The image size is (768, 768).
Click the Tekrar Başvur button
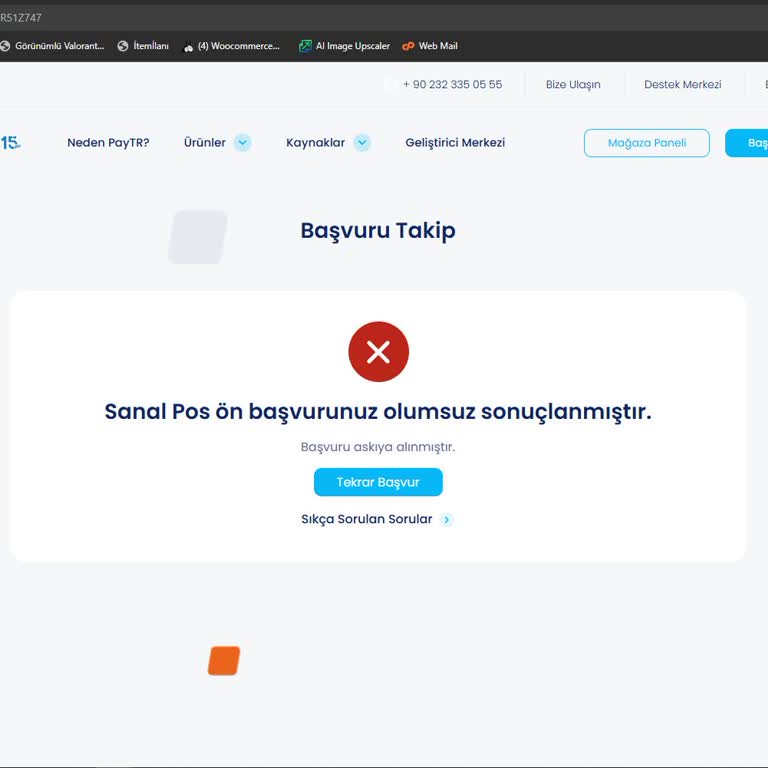(378, 482)
